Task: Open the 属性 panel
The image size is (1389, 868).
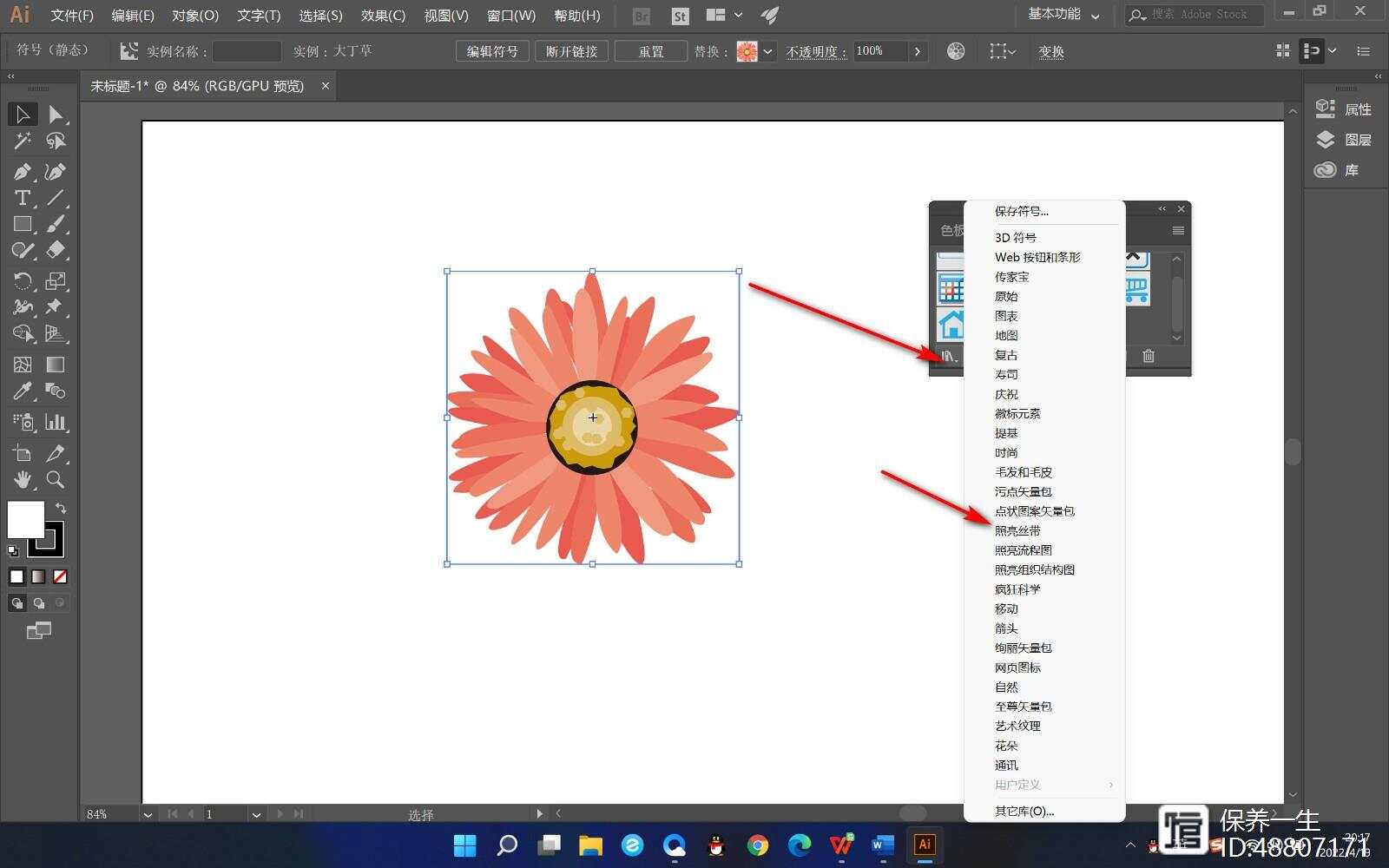Action: click(x=1343, y=109)
